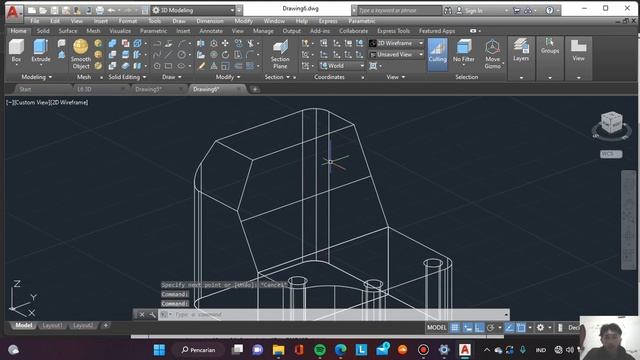Click the New file icon in Quick Access toolbar

pos(32,10)
